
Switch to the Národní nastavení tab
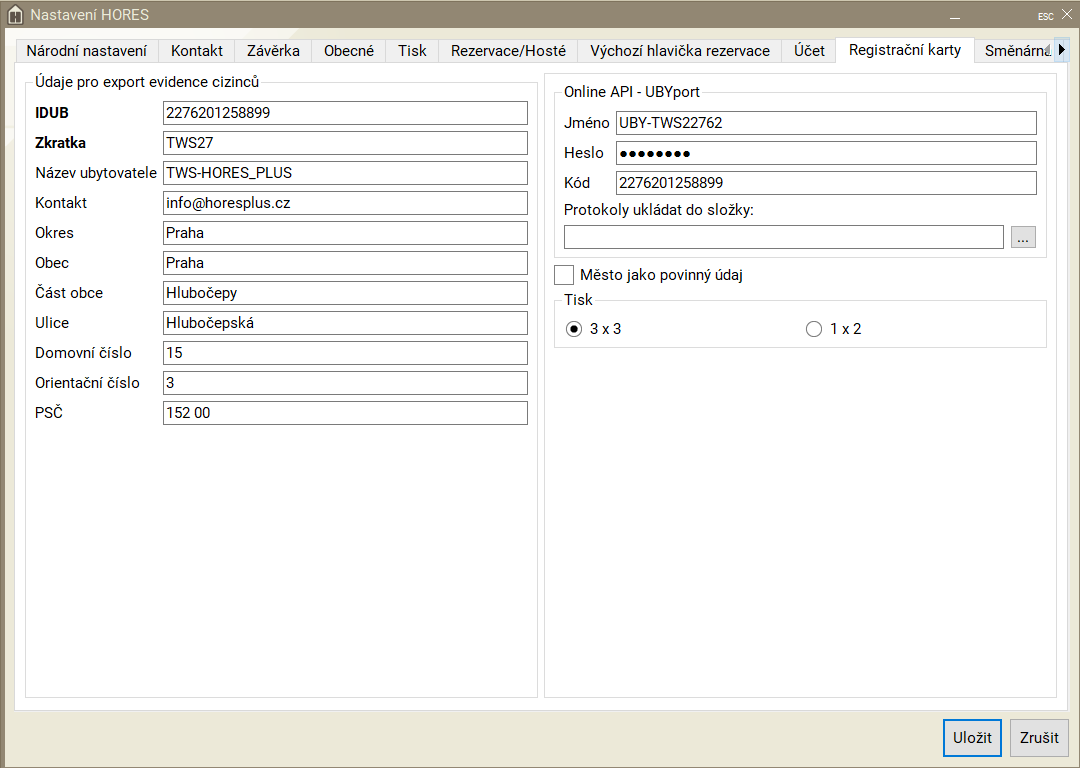point(87,50)
